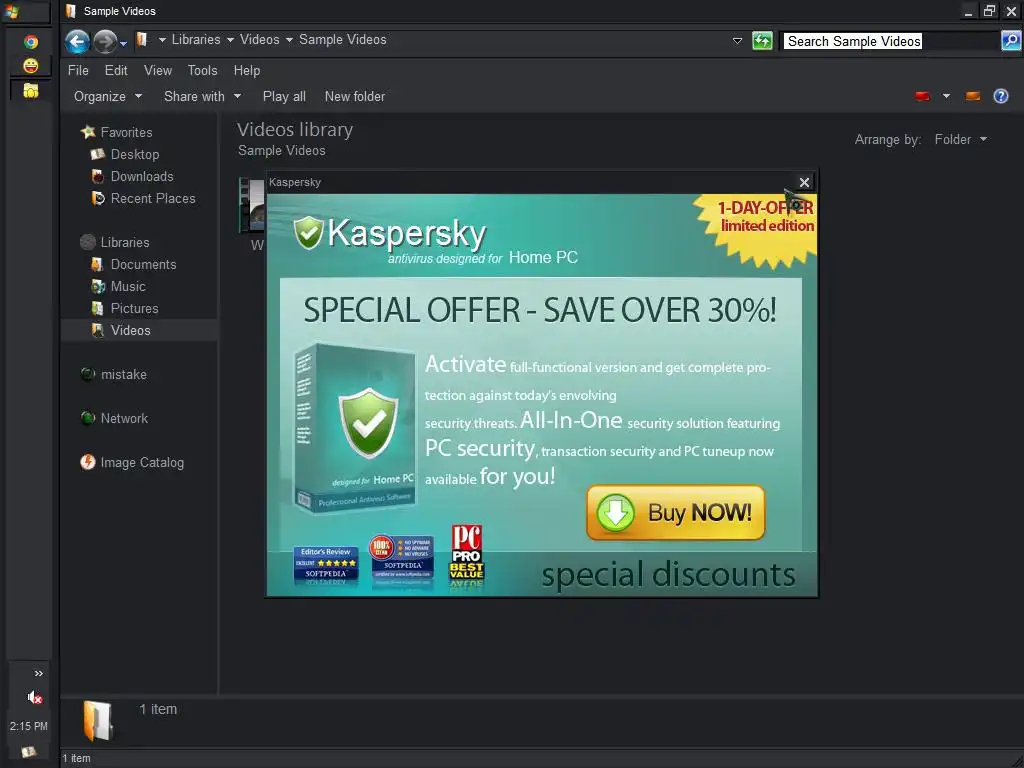Click the 2:15 PM clock

coord(29,726)
